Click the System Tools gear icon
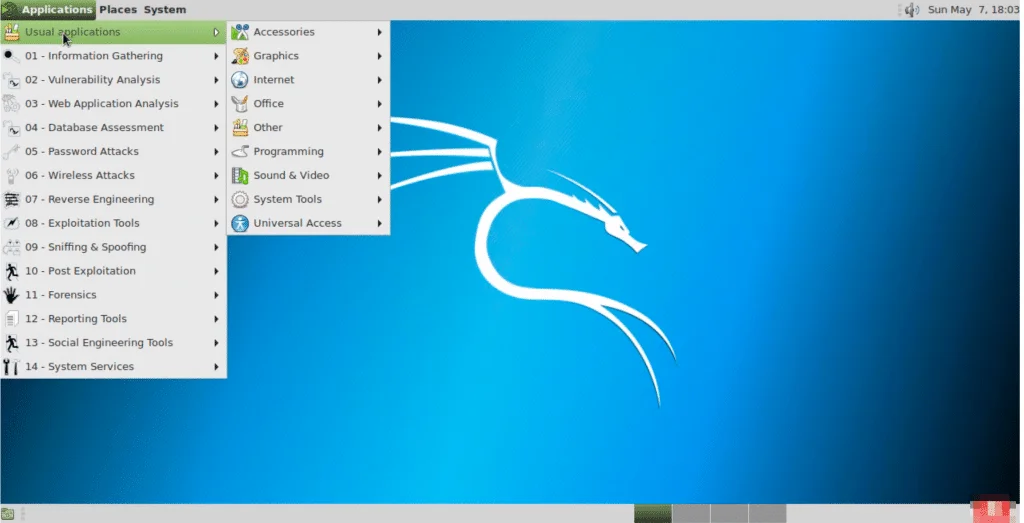1024x523 pixels. click(x=240, y=200)
